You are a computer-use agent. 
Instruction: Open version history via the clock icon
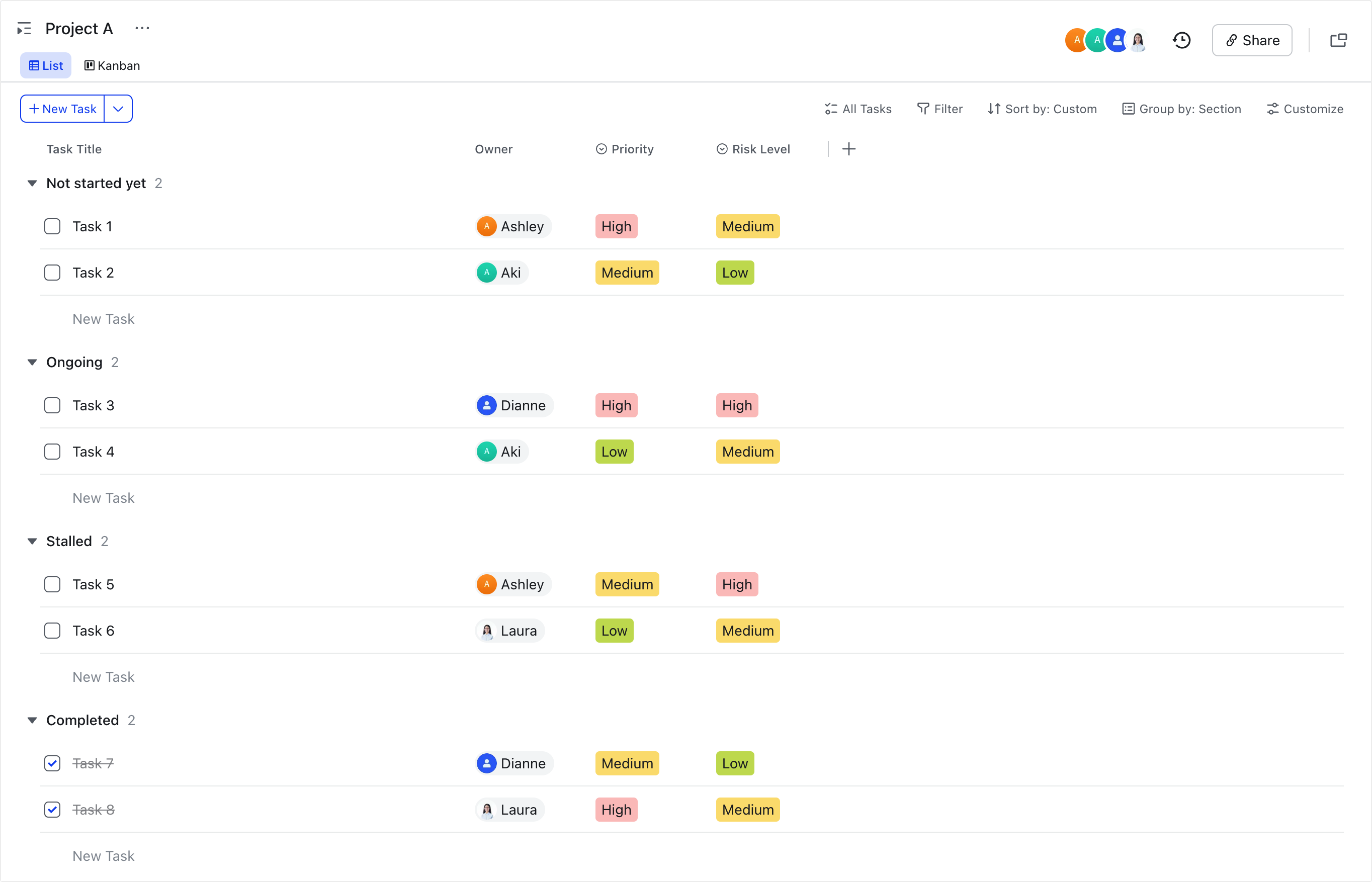1181,40
